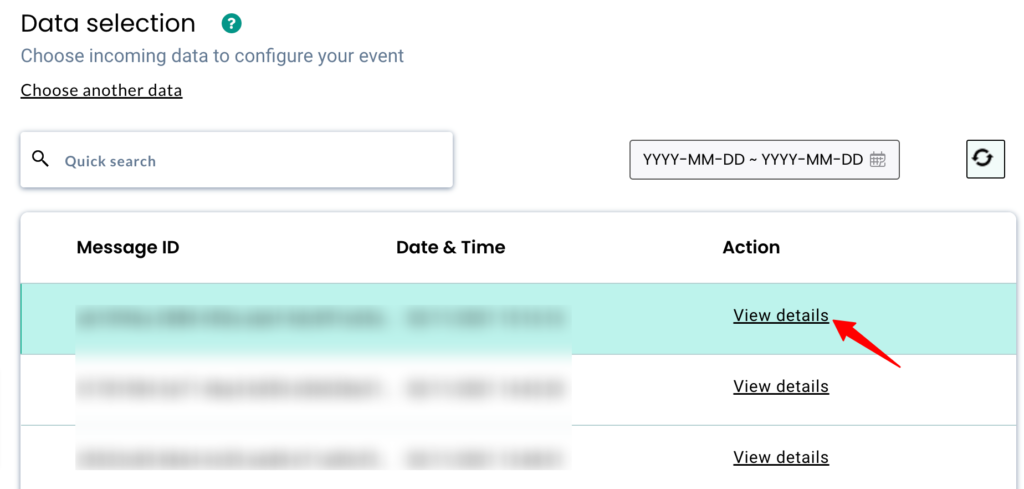The height and width of the screenshot is (489, 1024).
Task: Open the calendar icon in date range field
Action: 878,160
